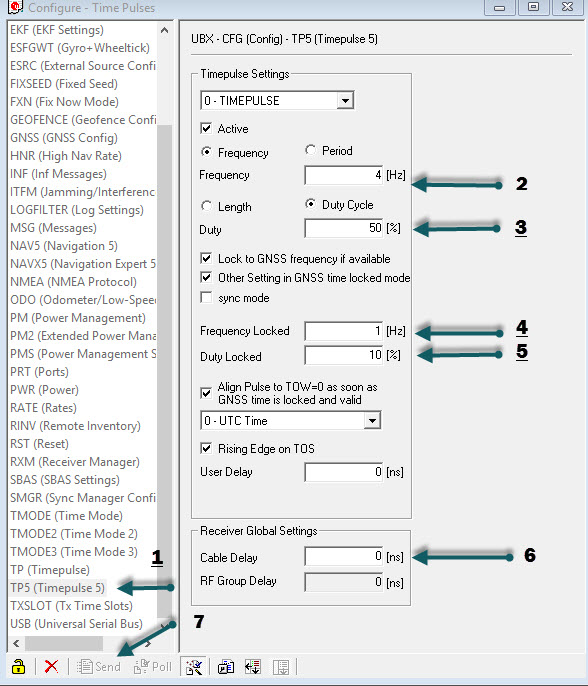Image resolution: width=588 pixels, height=686 pixels.
Task: Toggle the autopoll wand icon
Action: click(x=194, y=667)
